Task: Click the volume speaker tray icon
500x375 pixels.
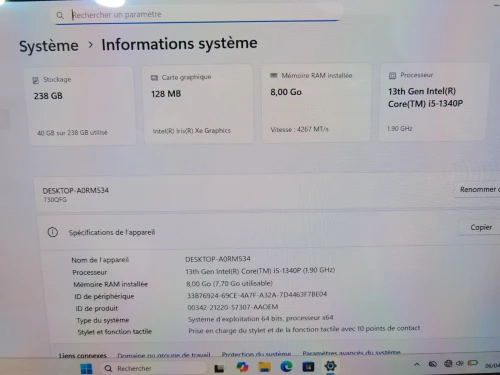Action: click(x=460, y=363)
